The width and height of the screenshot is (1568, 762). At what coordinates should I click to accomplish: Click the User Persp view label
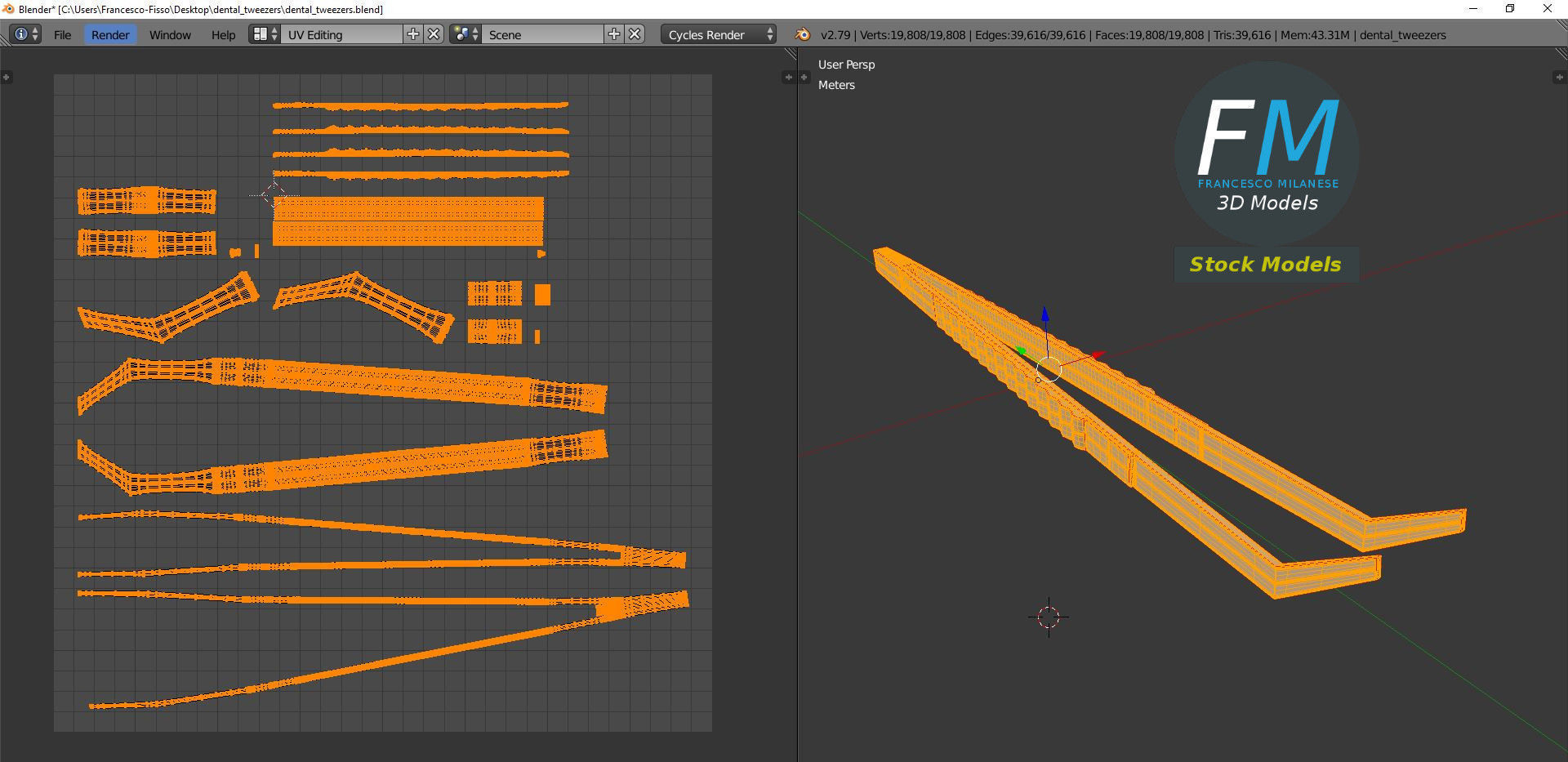(846, 65)
